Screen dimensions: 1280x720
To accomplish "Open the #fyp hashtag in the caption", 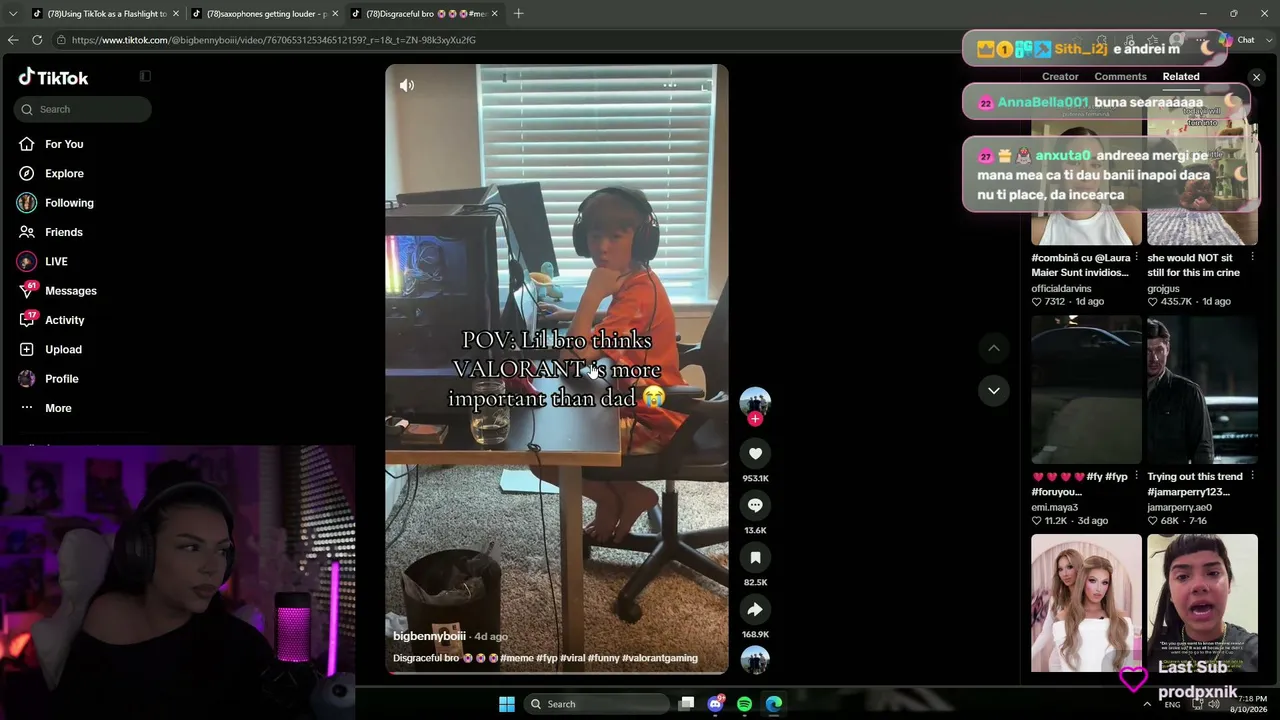I will pos(547,658).
